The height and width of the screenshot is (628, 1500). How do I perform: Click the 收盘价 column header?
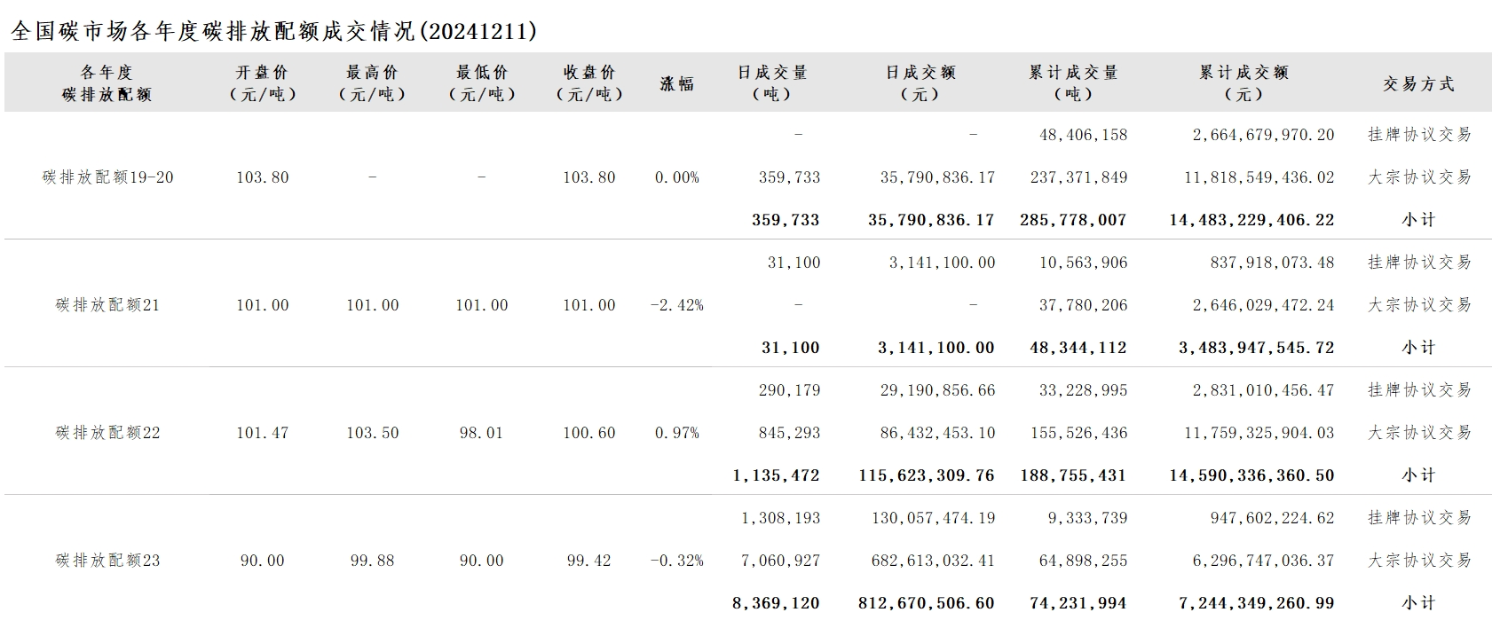(590, 83)
